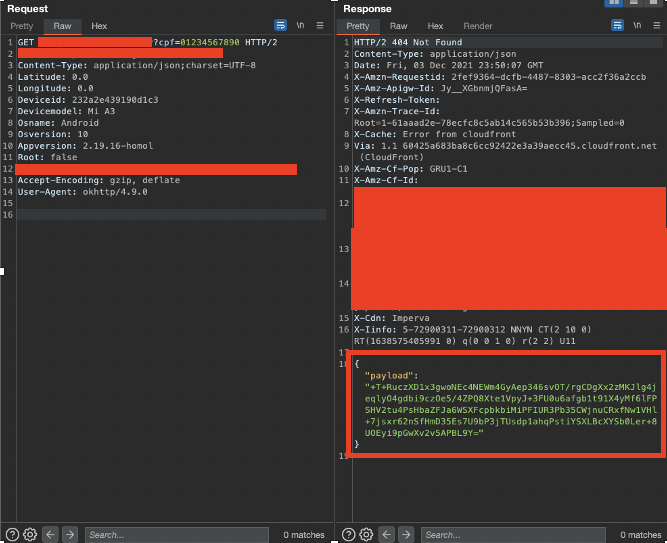
Task: Go to previous match in Response search
Action: (386, 534)
